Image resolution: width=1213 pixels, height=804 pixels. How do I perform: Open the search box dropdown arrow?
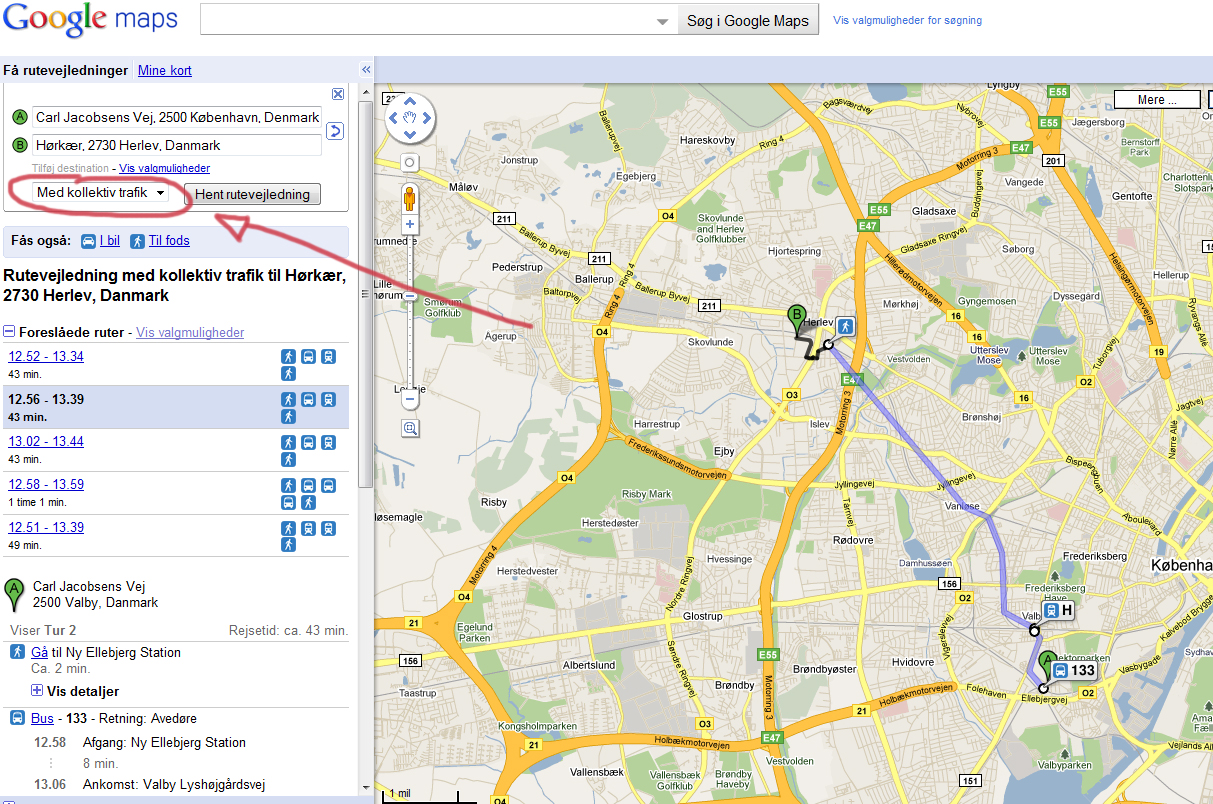(x=662, y=21)
